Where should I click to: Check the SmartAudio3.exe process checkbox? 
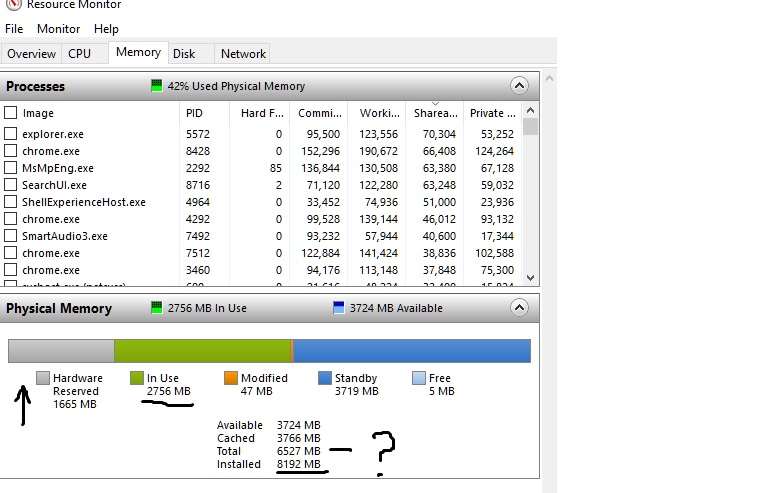[10, 236]
